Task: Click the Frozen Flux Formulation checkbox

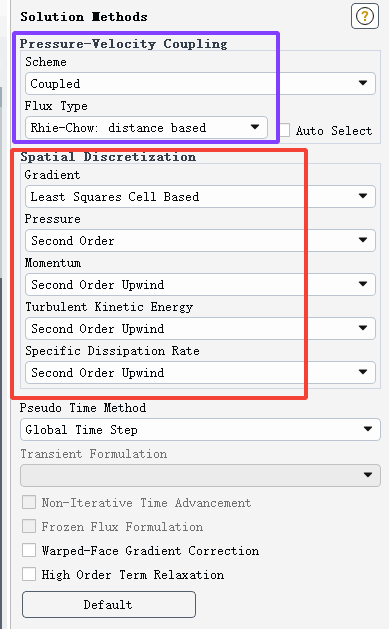Action: click(29, 526)
